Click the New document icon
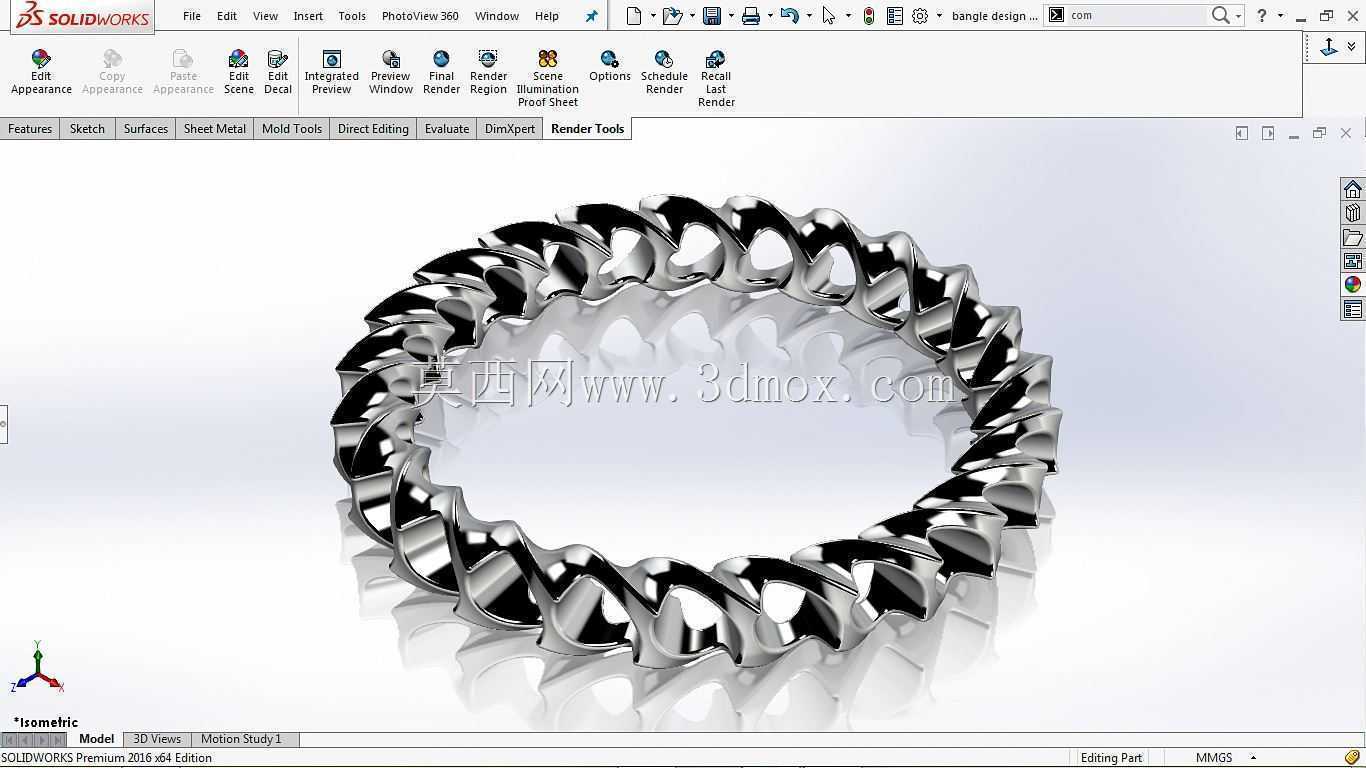 pos(634,15)
